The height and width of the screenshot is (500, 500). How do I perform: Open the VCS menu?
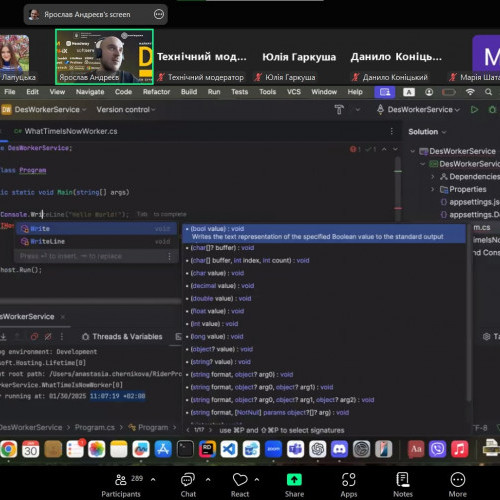(294, 92)
